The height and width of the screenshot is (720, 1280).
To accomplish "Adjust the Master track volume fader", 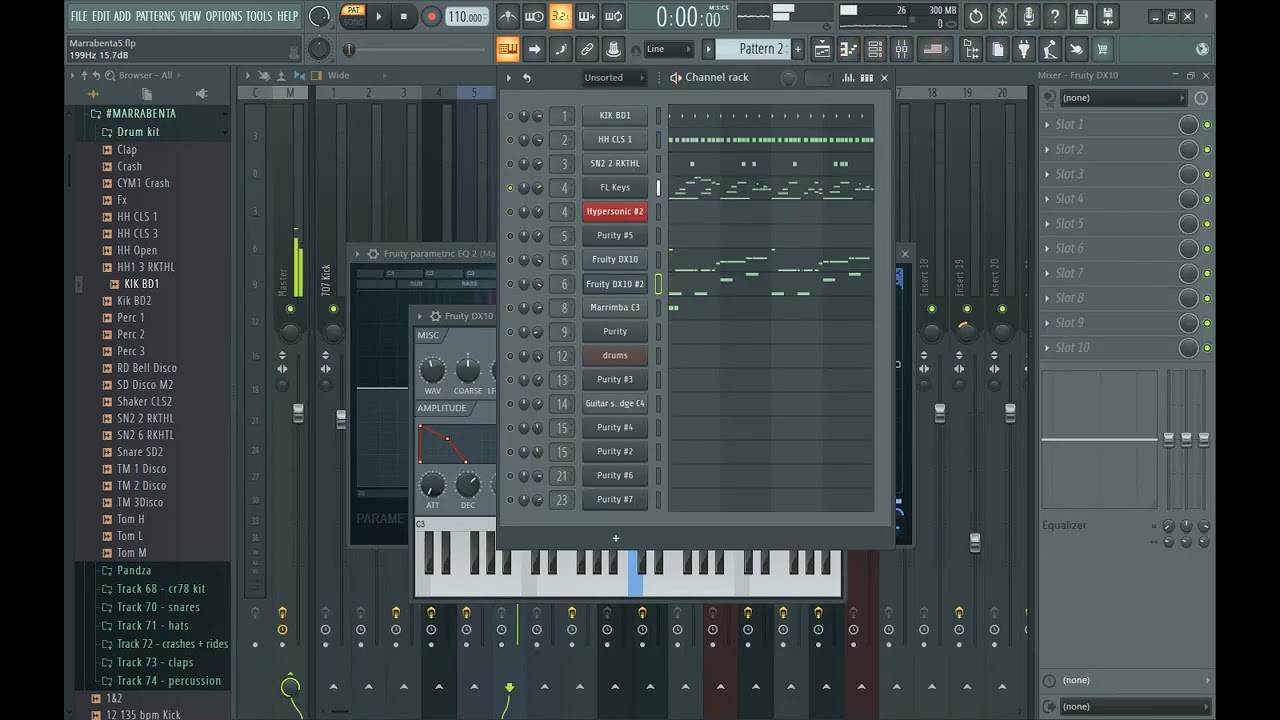I will coord(298,413).
